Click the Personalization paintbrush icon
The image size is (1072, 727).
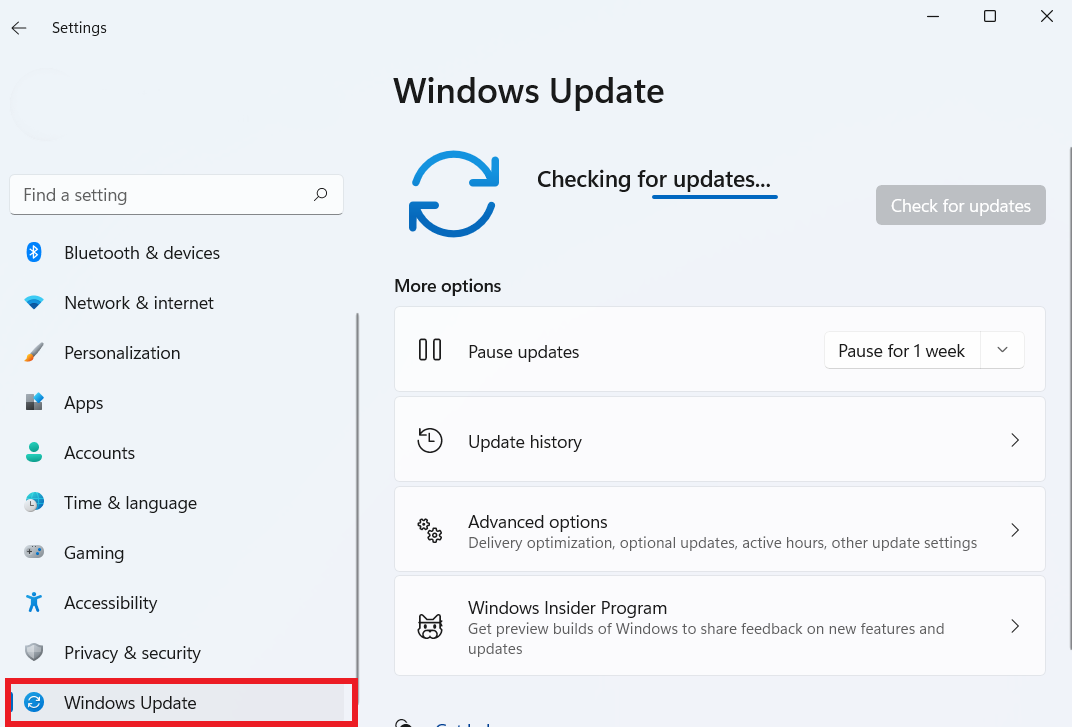pos(34,352)
